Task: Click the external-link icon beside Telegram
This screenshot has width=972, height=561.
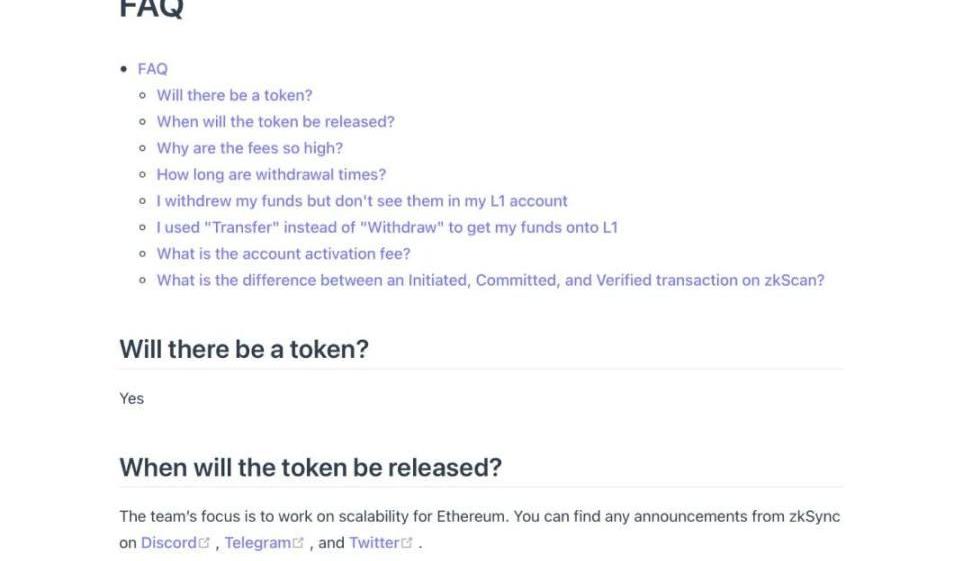Action: point(297,543)
